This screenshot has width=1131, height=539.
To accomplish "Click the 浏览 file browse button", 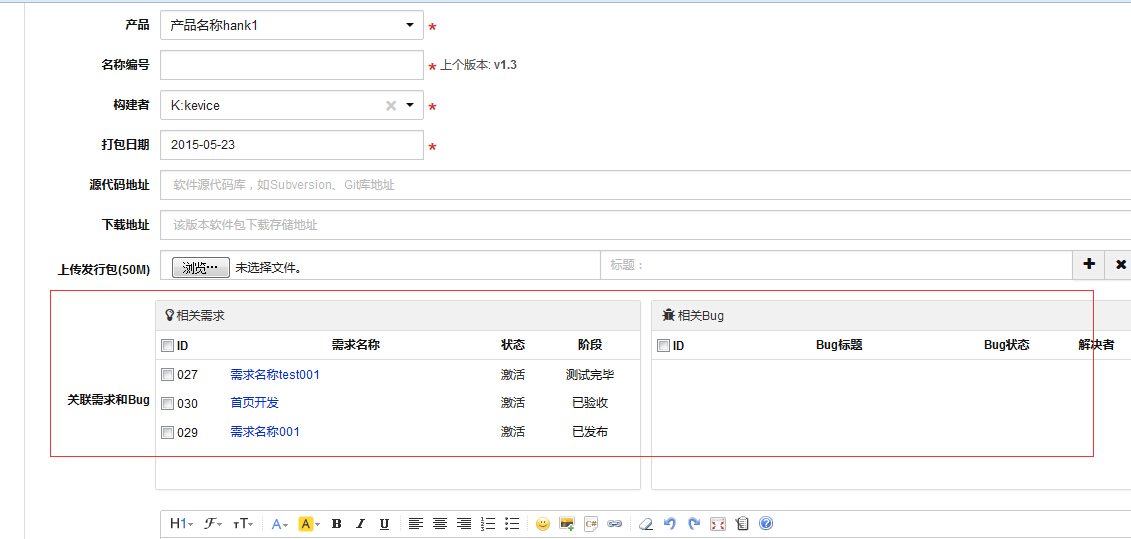I will pos(200,268).
